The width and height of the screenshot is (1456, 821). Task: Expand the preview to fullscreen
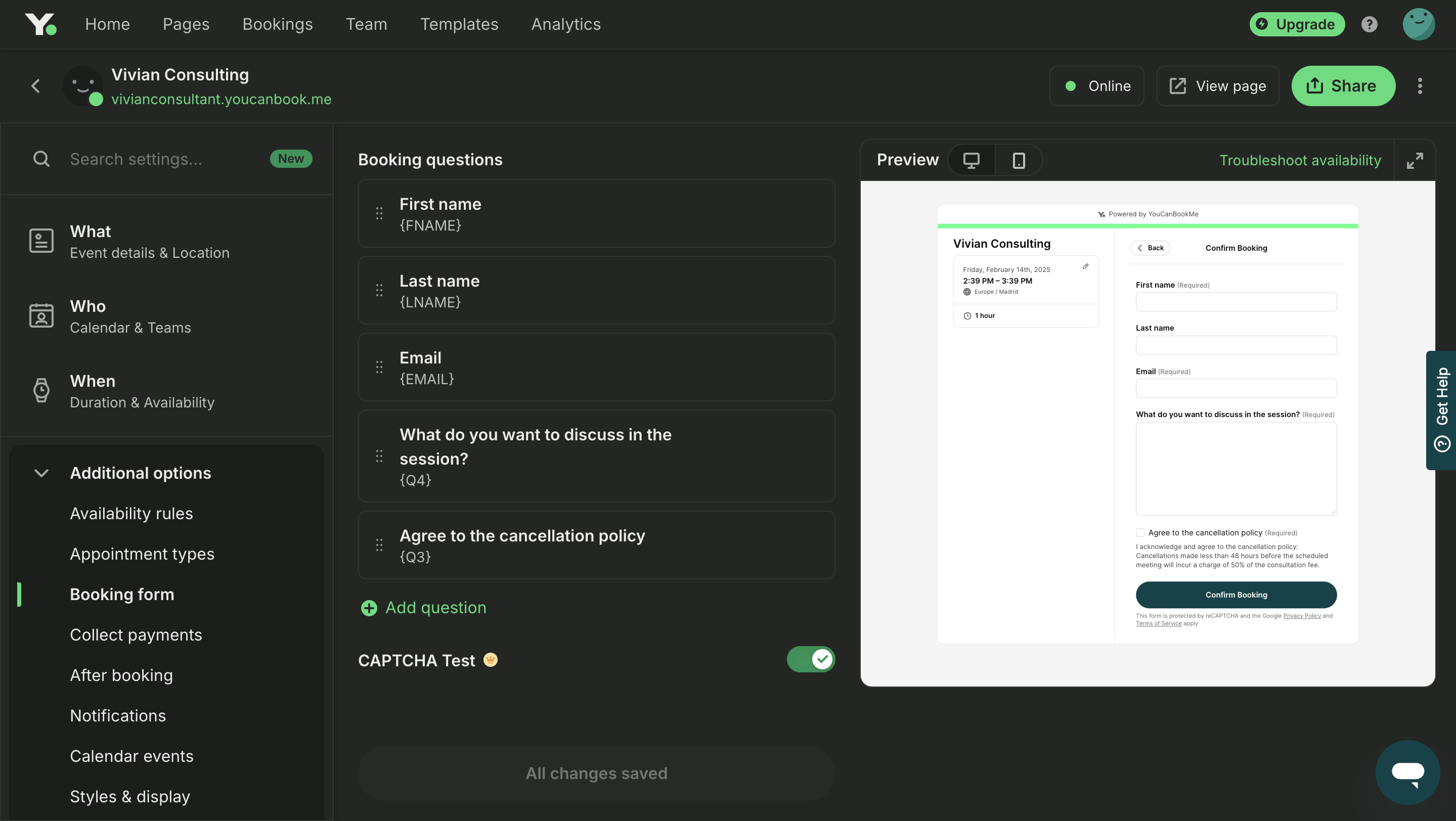1416,160
